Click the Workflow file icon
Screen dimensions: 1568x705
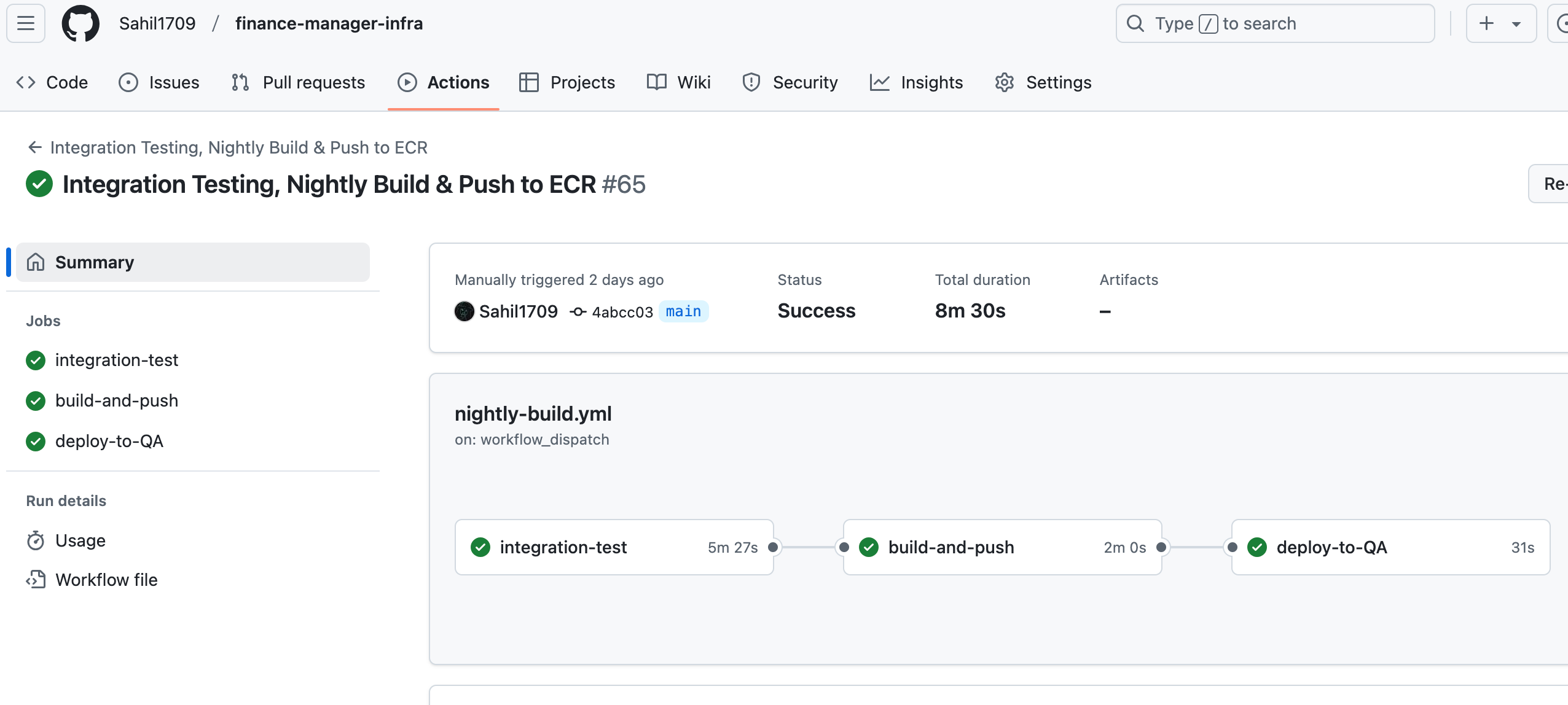click(x=36, y=580)
